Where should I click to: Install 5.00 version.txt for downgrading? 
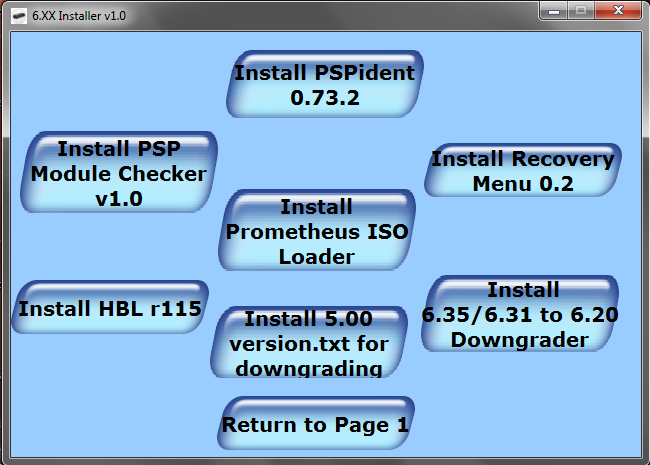309,342
